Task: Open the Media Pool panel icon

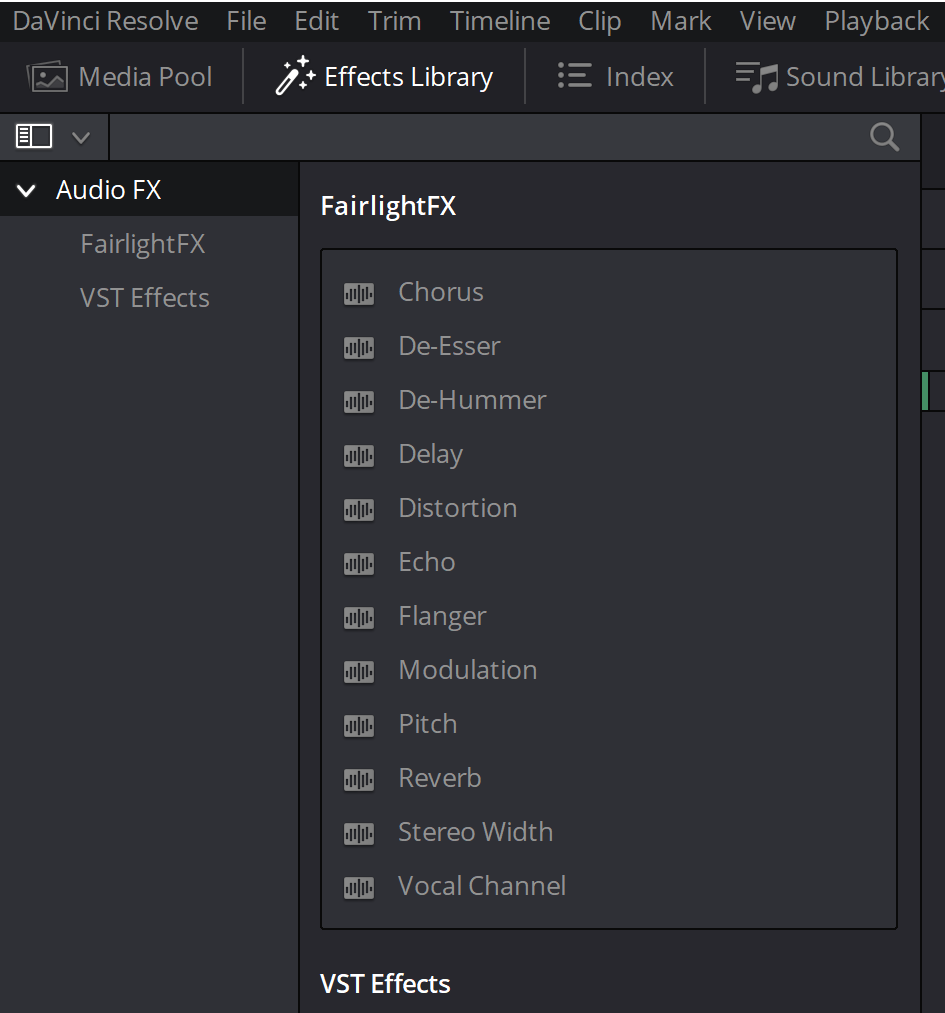Action: point(47,77)
